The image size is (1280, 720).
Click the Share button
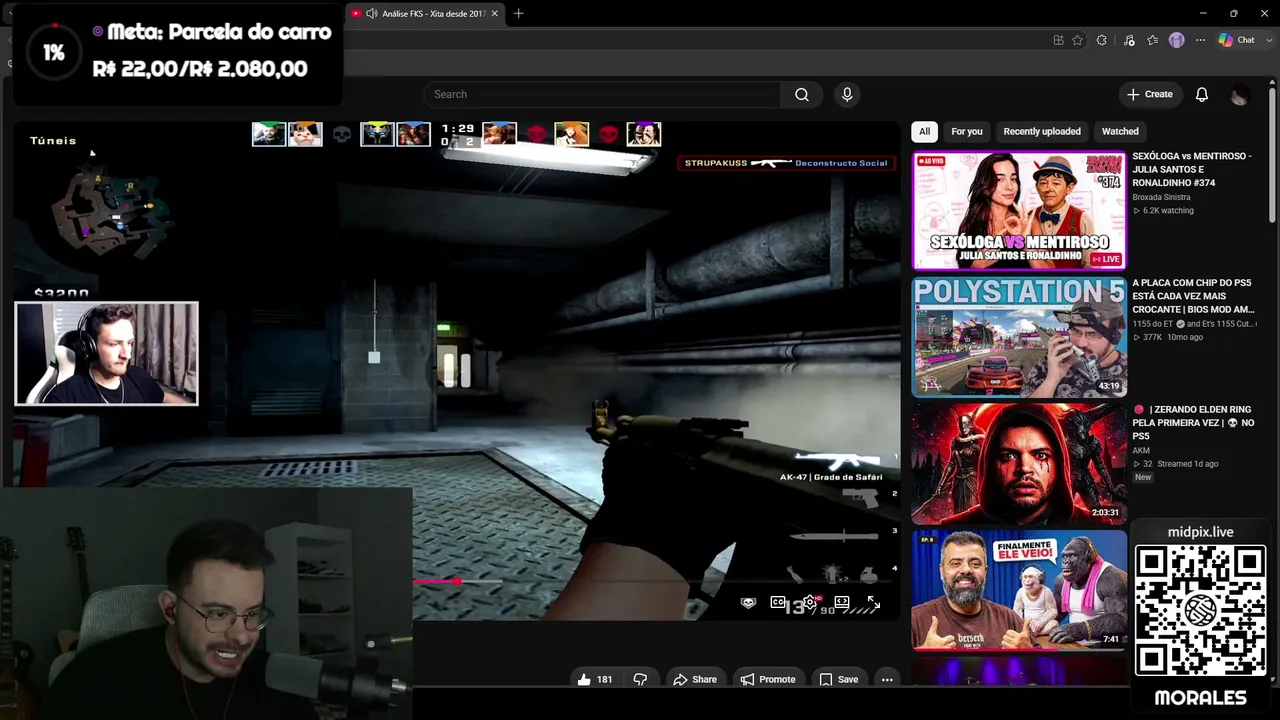click(695, 679)
